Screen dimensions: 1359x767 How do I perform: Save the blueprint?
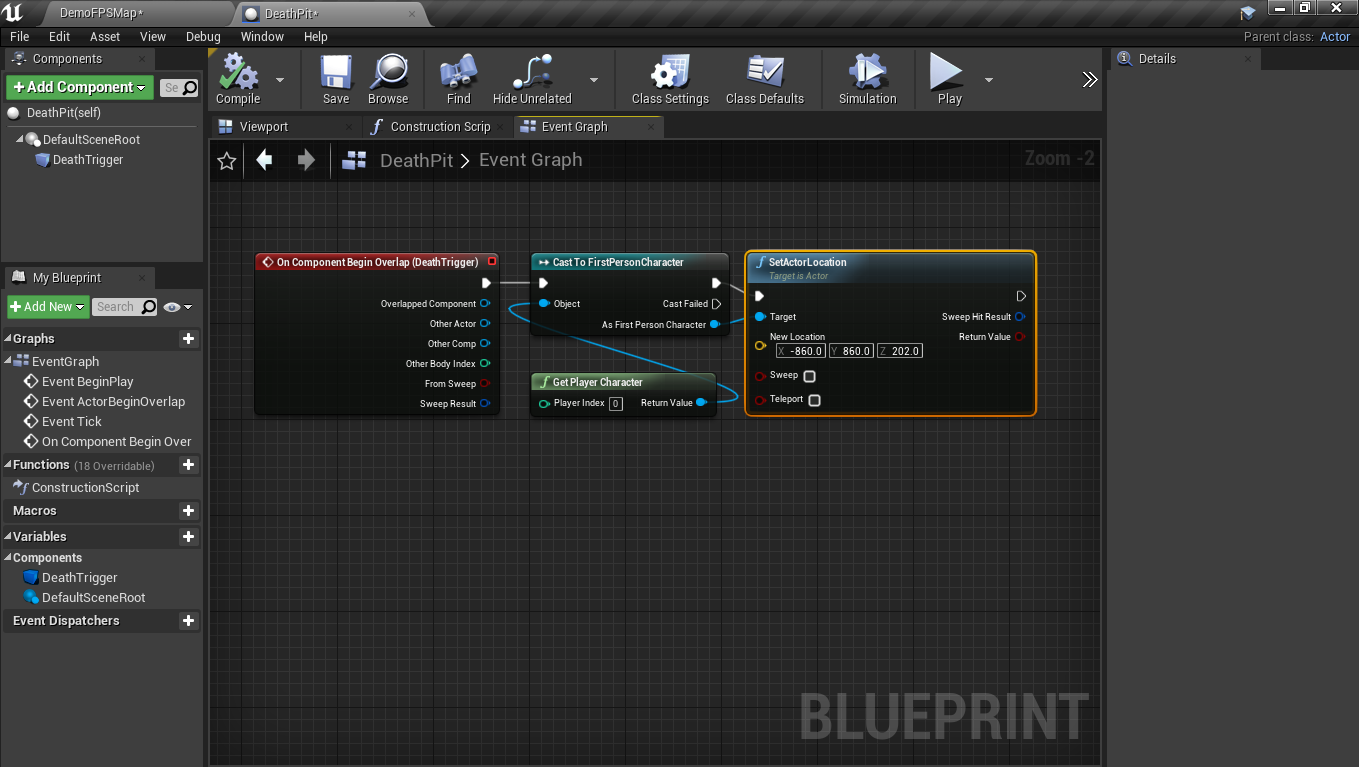pyautogui.click(x=335, y=78)
